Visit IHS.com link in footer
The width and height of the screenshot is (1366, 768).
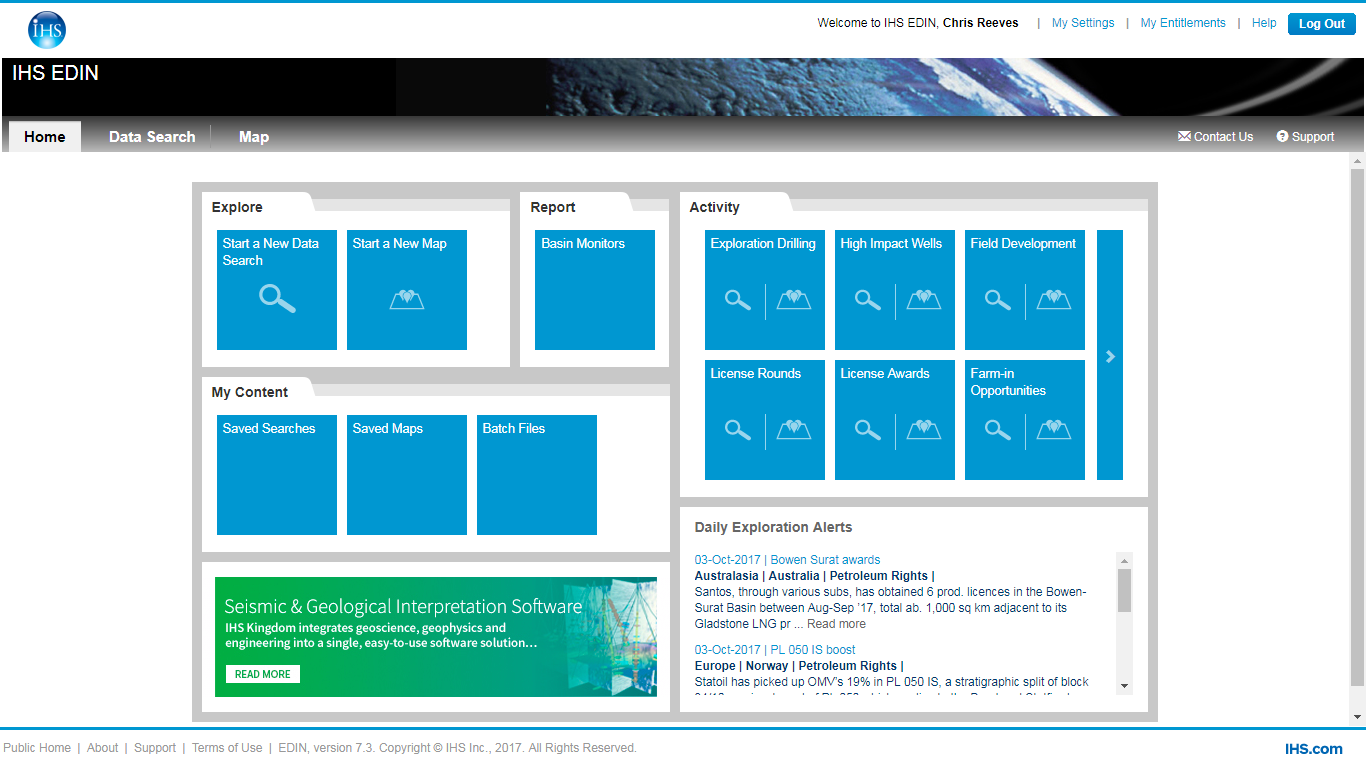1314,749
